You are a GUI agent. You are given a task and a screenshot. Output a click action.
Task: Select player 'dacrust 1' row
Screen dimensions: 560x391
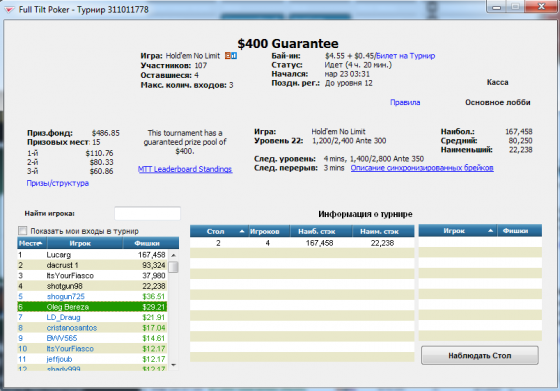tap(92, 265)
